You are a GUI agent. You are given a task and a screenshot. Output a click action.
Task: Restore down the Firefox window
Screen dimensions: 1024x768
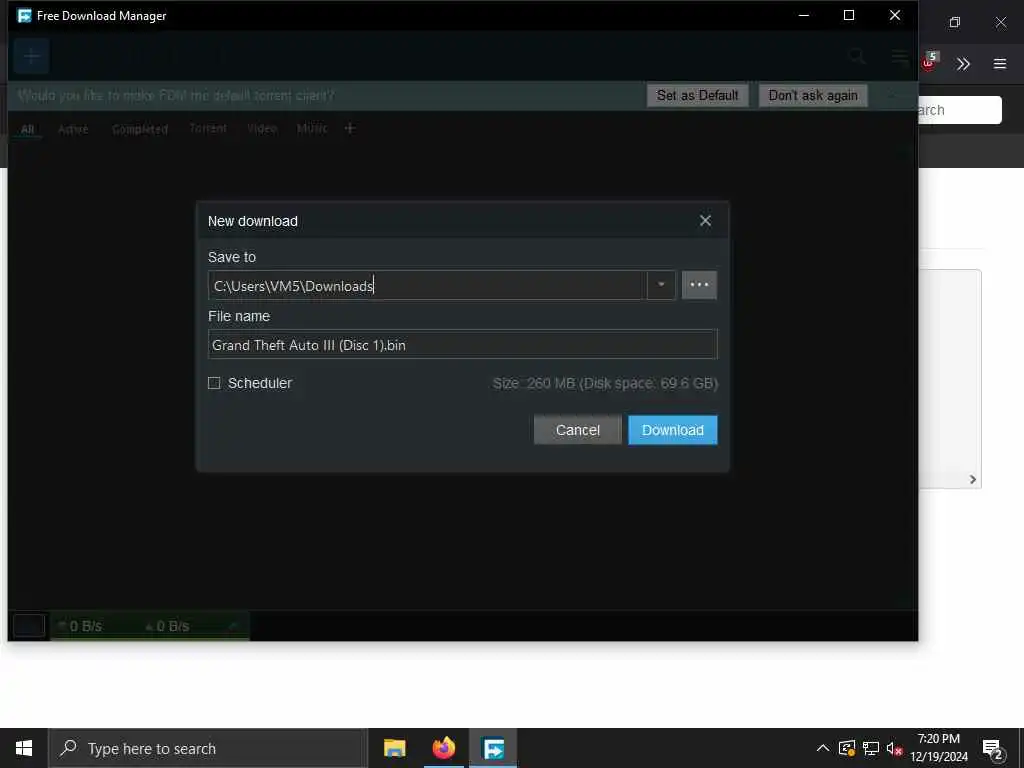coord(955,22)
